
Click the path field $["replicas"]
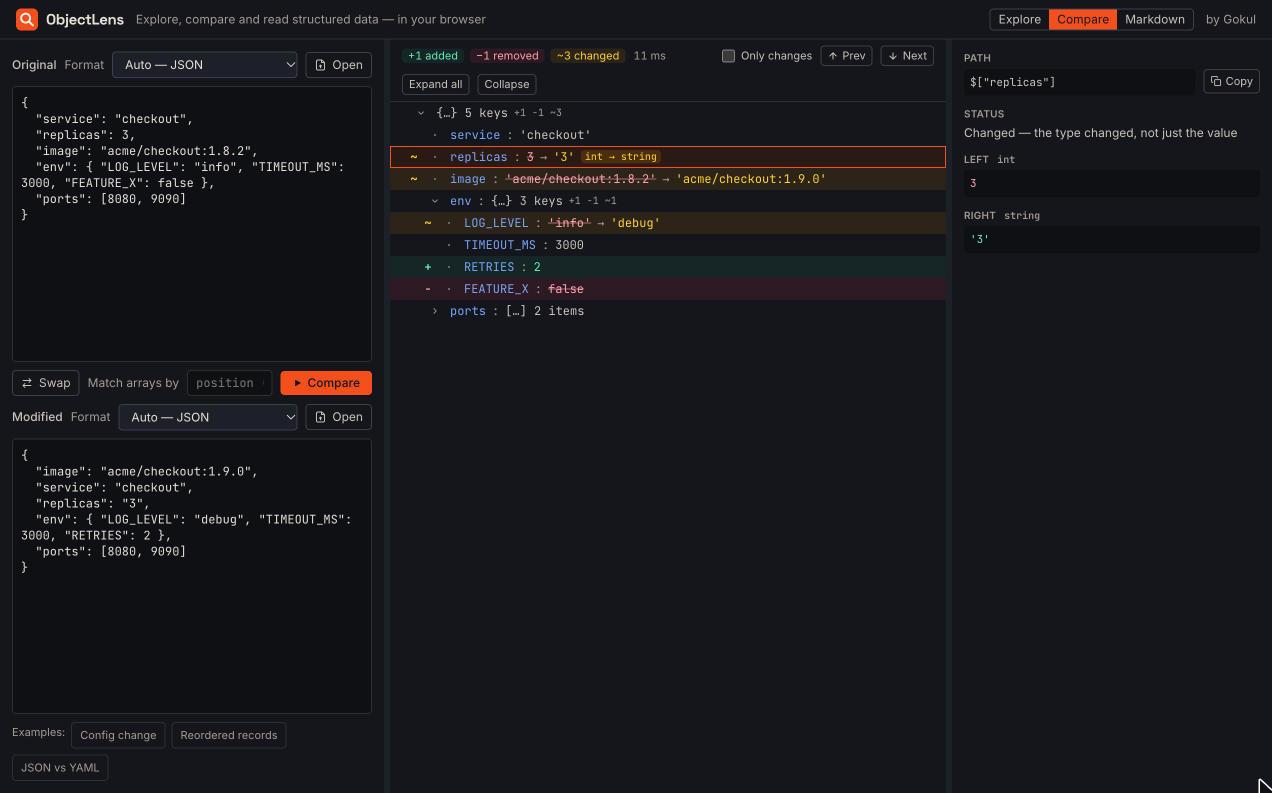[x=1080, y=82]
